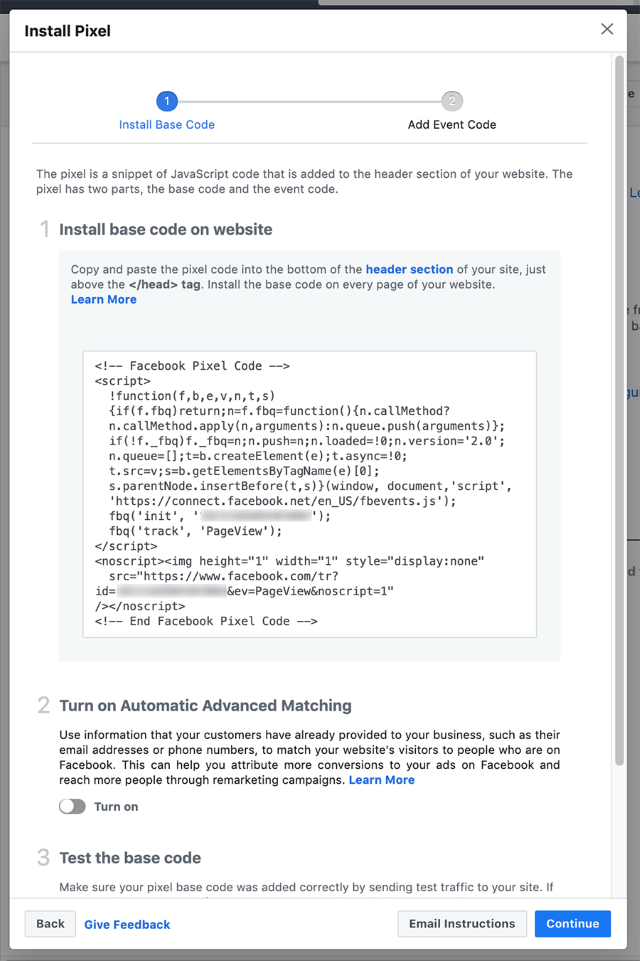Click the Continue button
Viewport: 640px width, 961px height.
(573, 924)
